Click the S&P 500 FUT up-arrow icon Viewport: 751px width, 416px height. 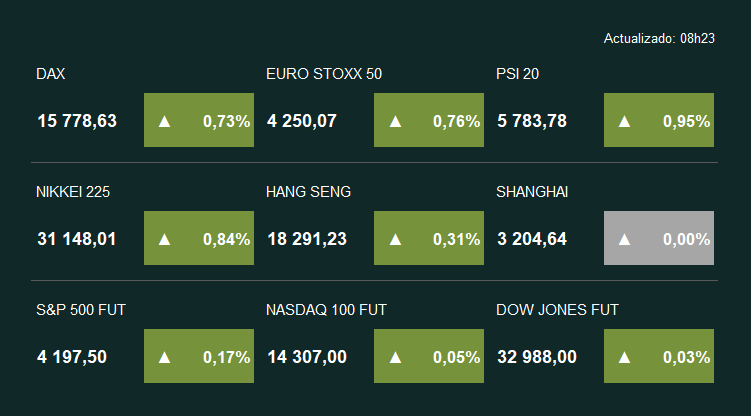164,357
